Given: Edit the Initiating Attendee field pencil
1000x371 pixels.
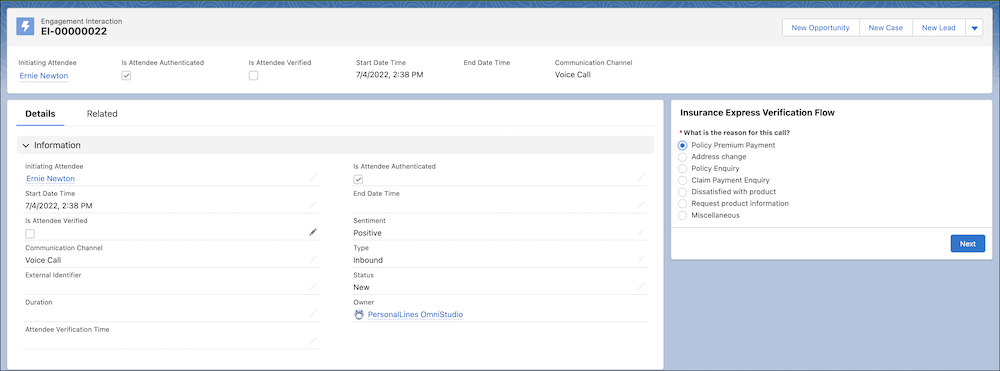Looking at the screenshot, I should pos(312,178).
